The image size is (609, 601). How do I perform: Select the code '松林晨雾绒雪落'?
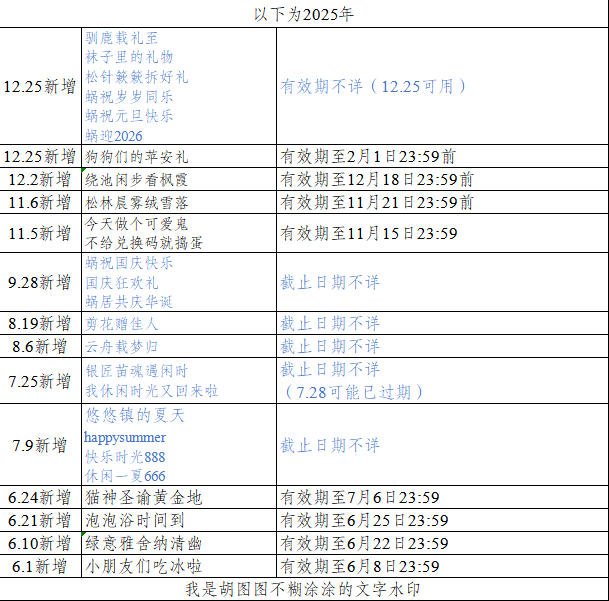pos(137,203)
